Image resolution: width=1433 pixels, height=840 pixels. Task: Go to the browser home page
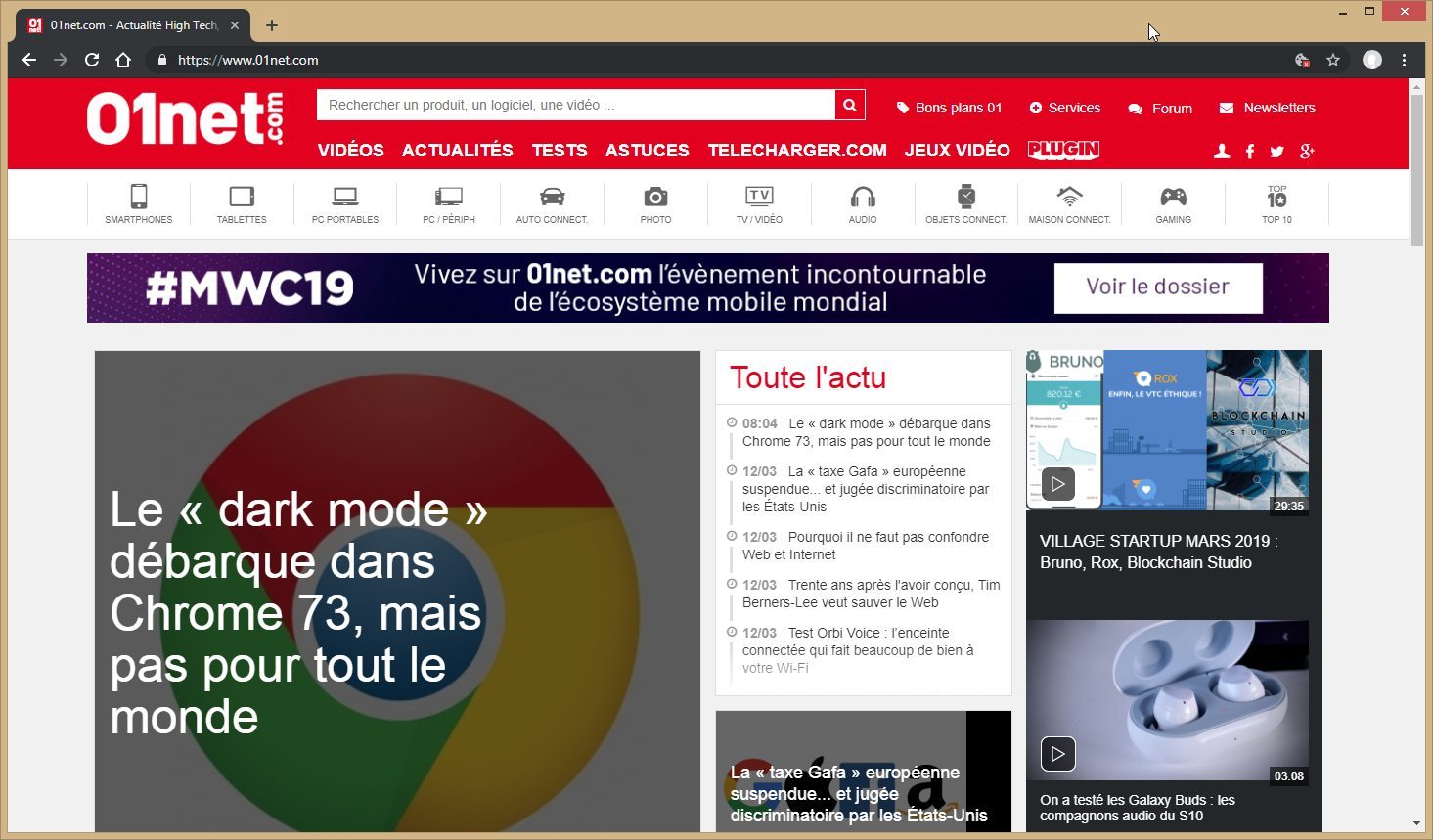(x=123, y=60)
